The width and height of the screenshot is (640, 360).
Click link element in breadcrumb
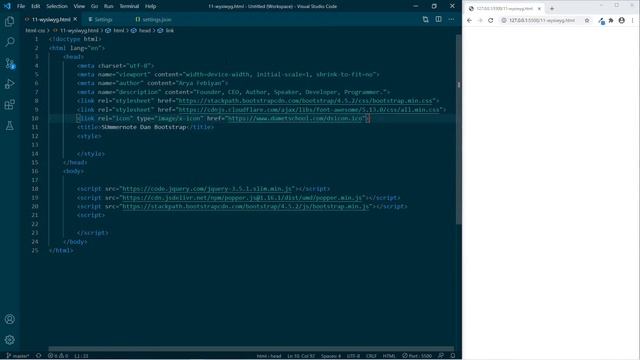tap(170, 31)
